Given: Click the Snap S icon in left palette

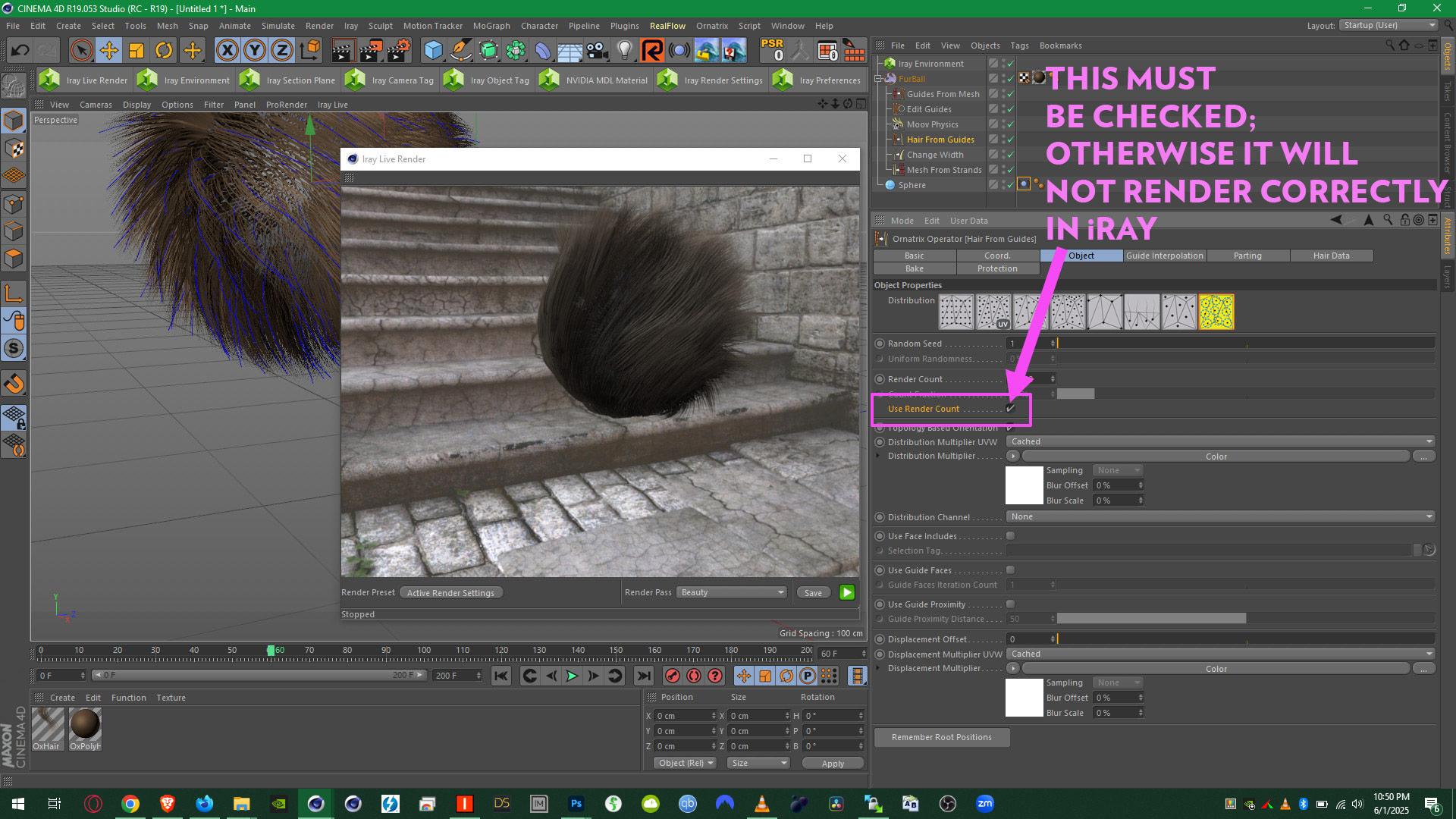Looking at the screenshot, I should point(14,349).
